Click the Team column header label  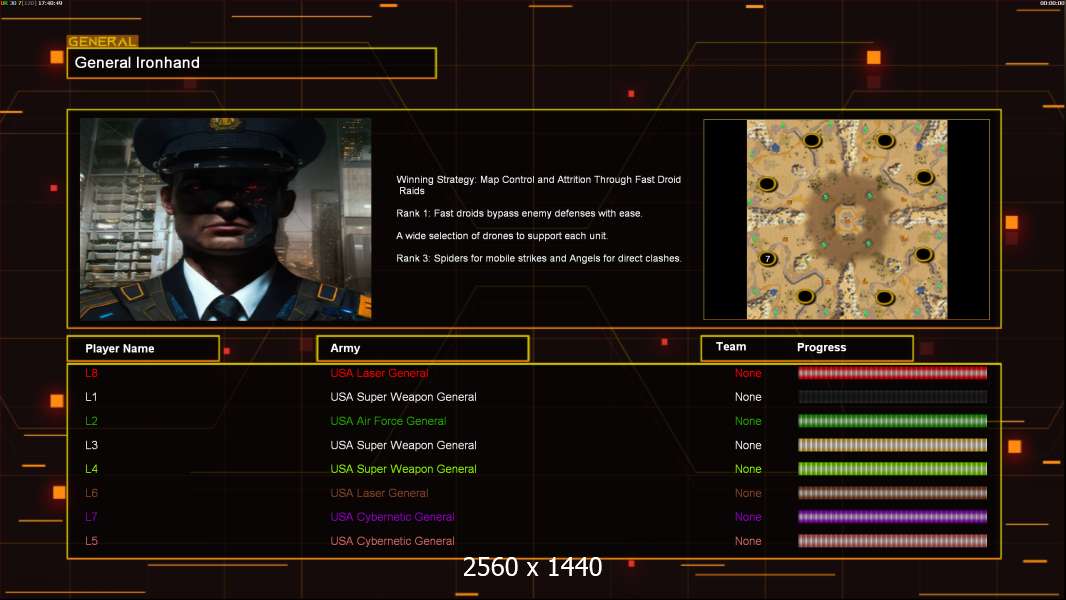click(731, 347)
